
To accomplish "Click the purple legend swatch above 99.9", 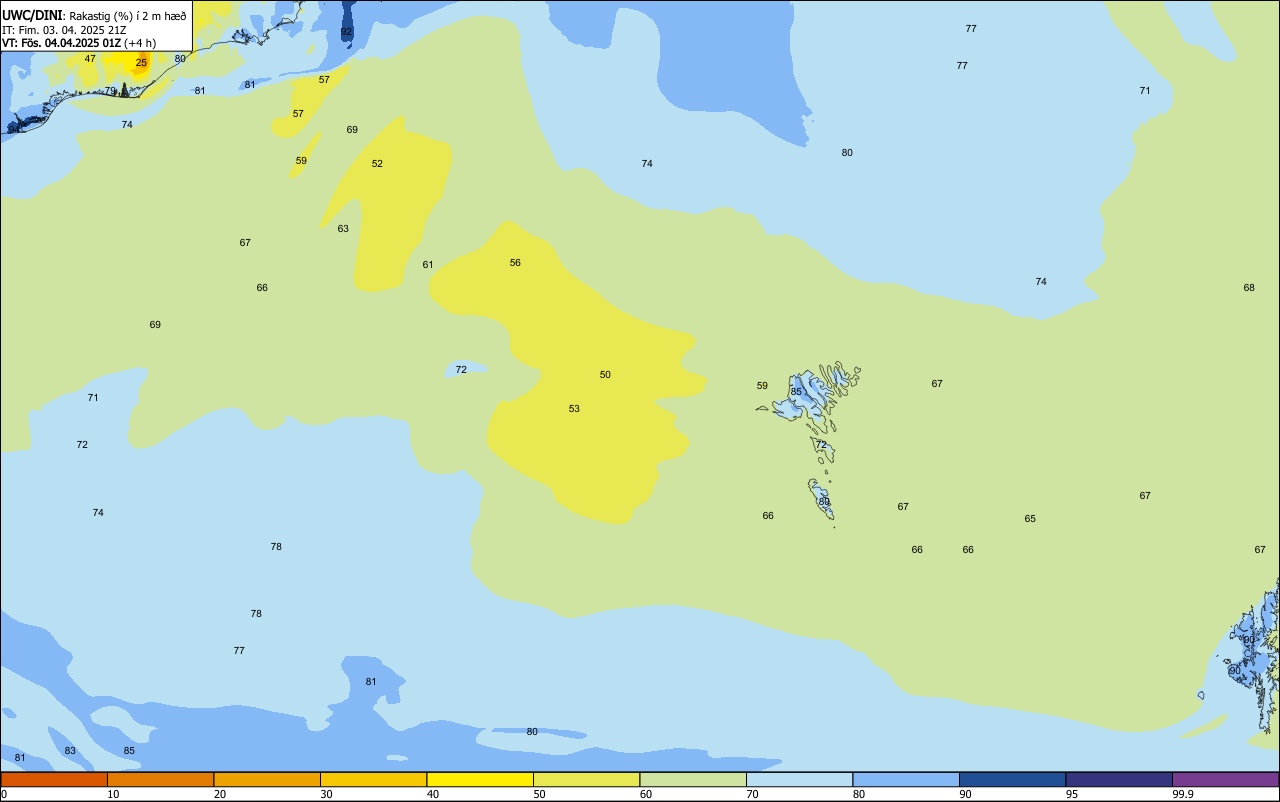I will click(x=1225, y=779).
